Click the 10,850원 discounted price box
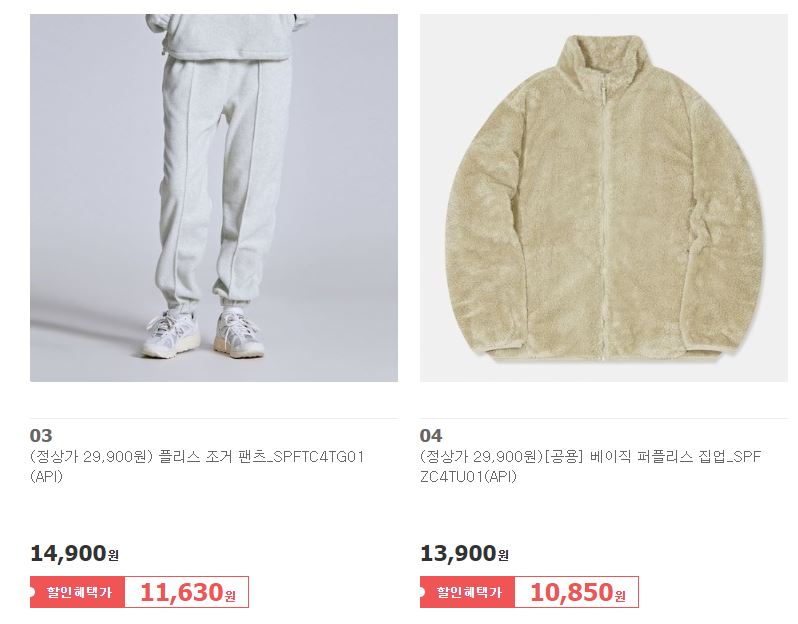Image resolution: width=798 pixels, height=624 pixels. point(577,592)
